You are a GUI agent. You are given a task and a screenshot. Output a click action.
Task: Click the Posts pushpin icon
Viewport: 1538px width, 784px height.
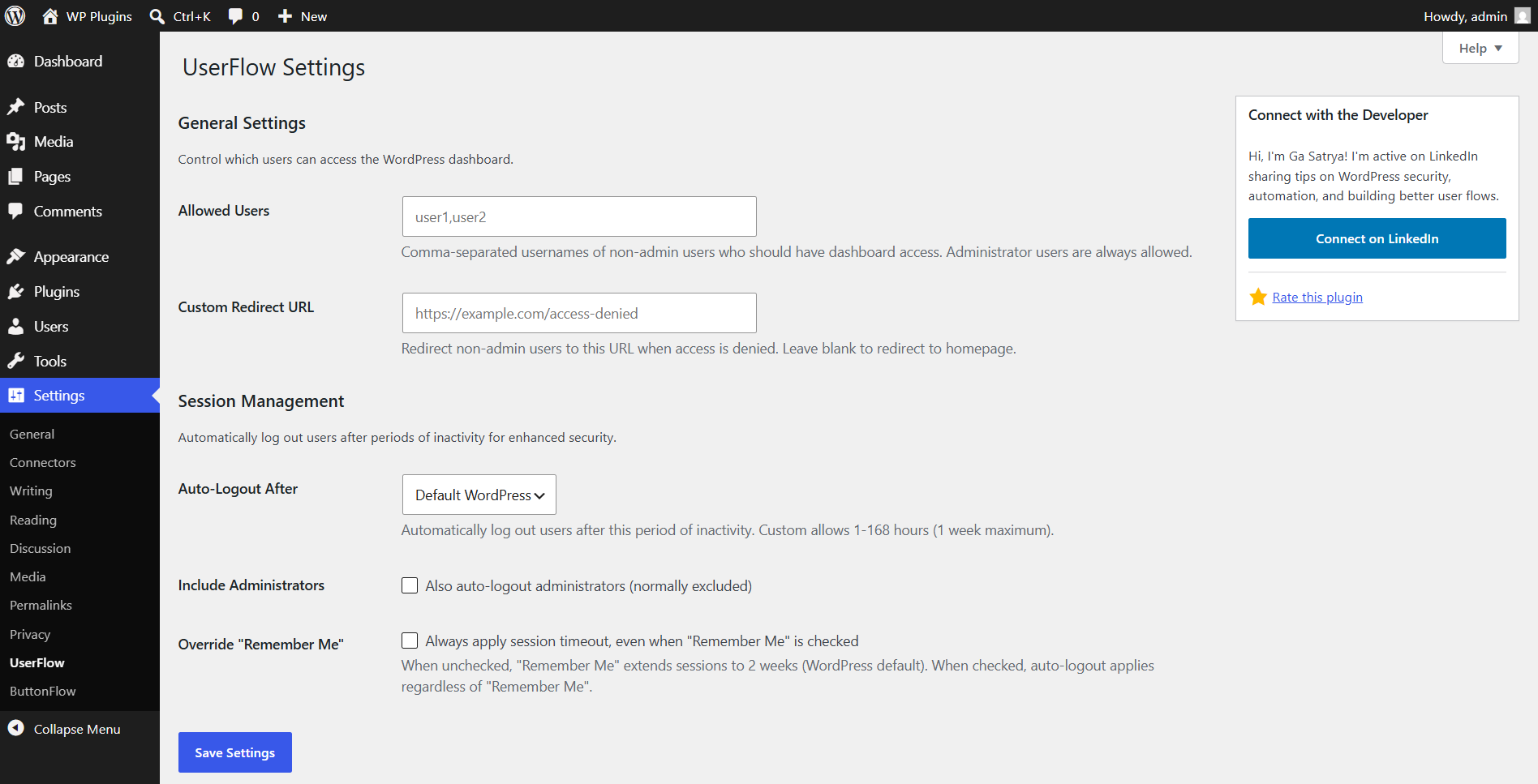click(x=15, y=107)
